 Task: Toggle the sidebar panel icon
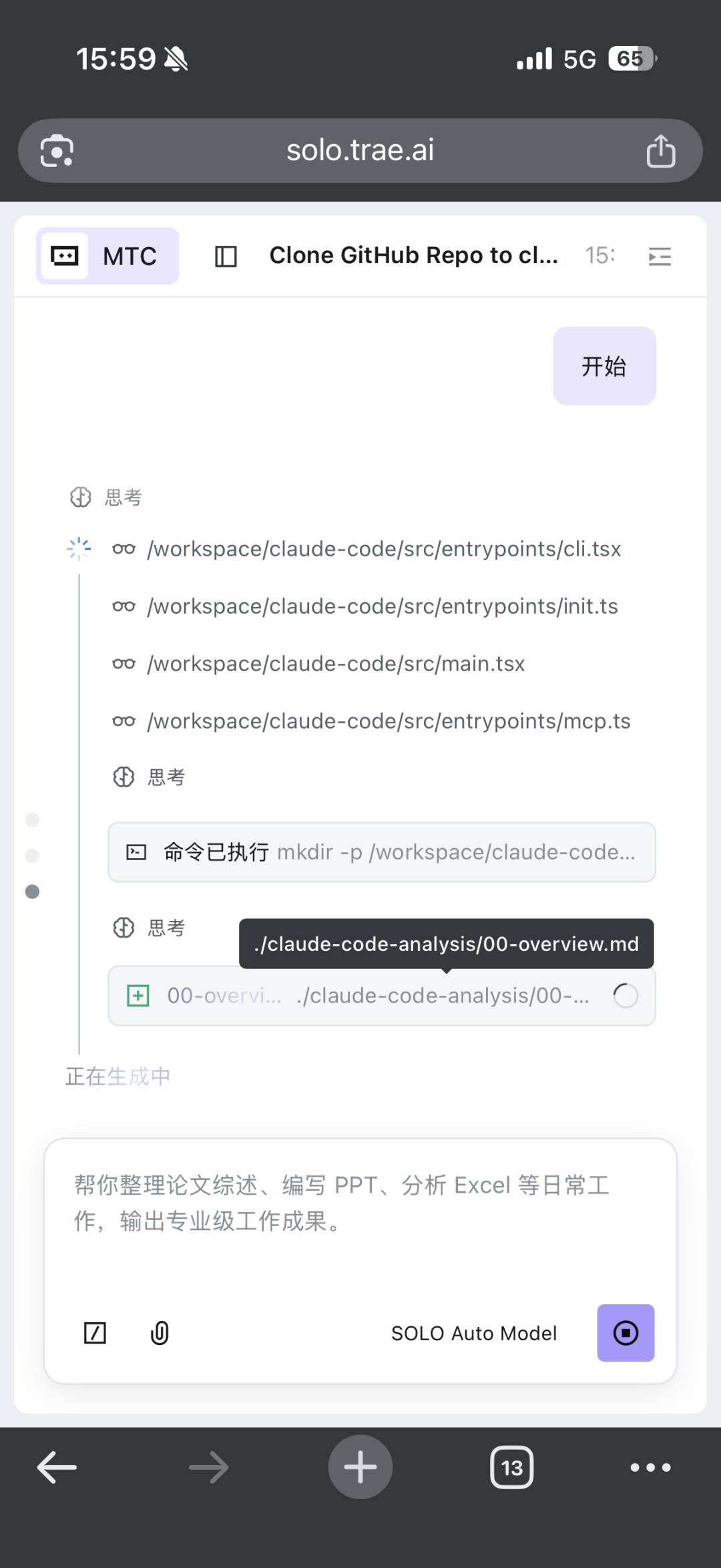(226, 256)
